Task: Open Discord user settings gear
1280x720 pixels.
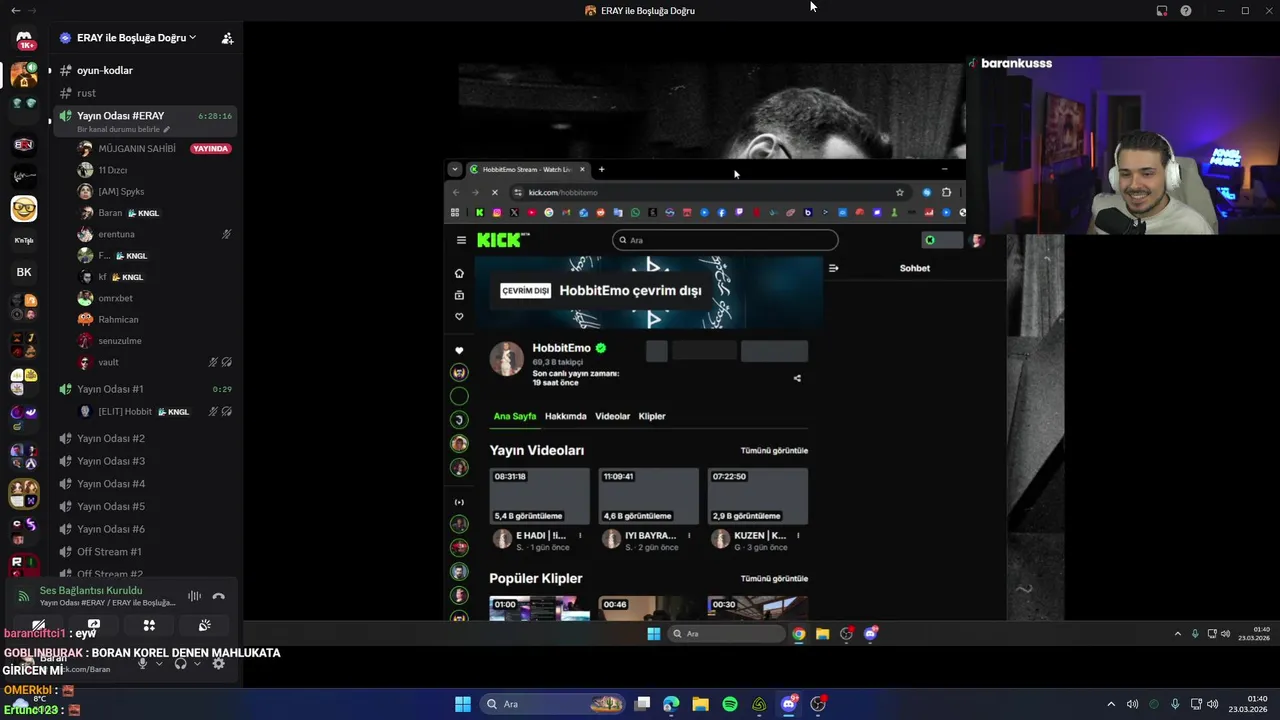Action: 219,663
